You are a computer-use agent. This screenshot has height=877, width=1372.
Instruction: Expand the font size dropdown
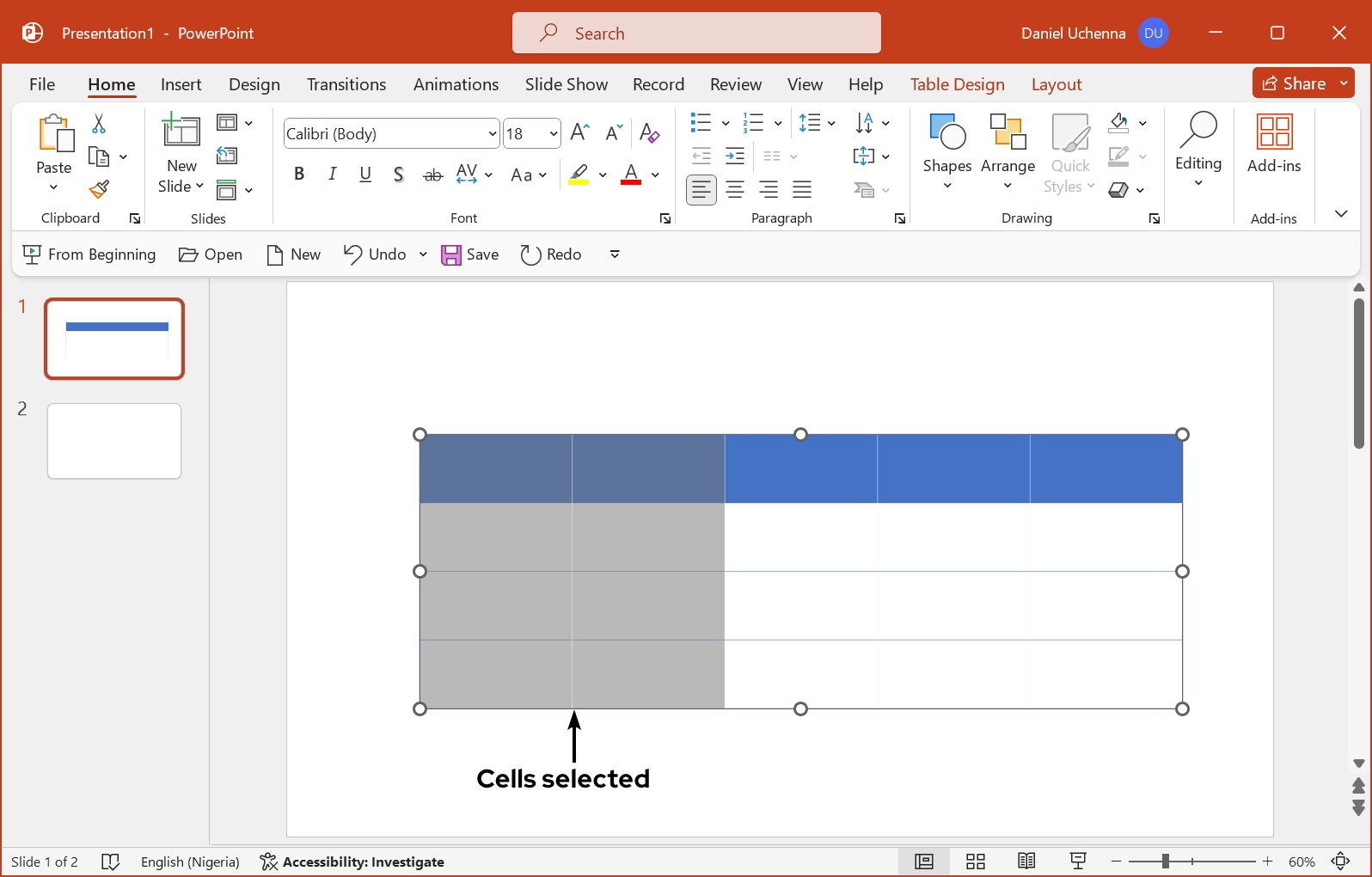pos(553,134)
